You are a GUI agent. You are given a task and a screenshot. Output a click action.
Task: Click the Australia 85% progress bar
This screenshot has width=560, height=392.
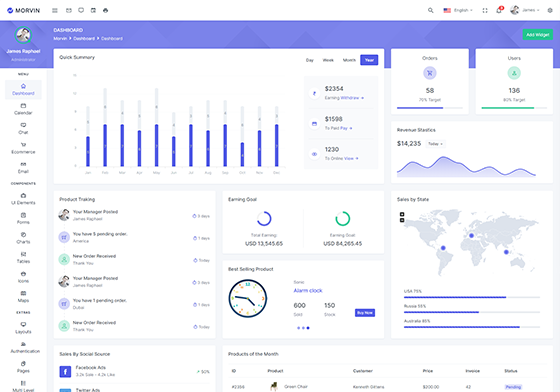pos(471,327)
